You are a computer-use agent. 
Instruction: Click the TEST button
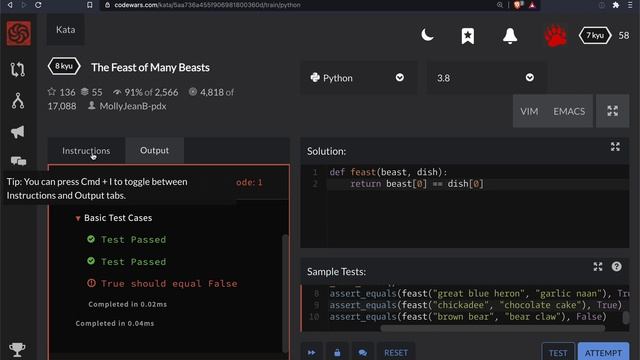(x=558, y=352)
